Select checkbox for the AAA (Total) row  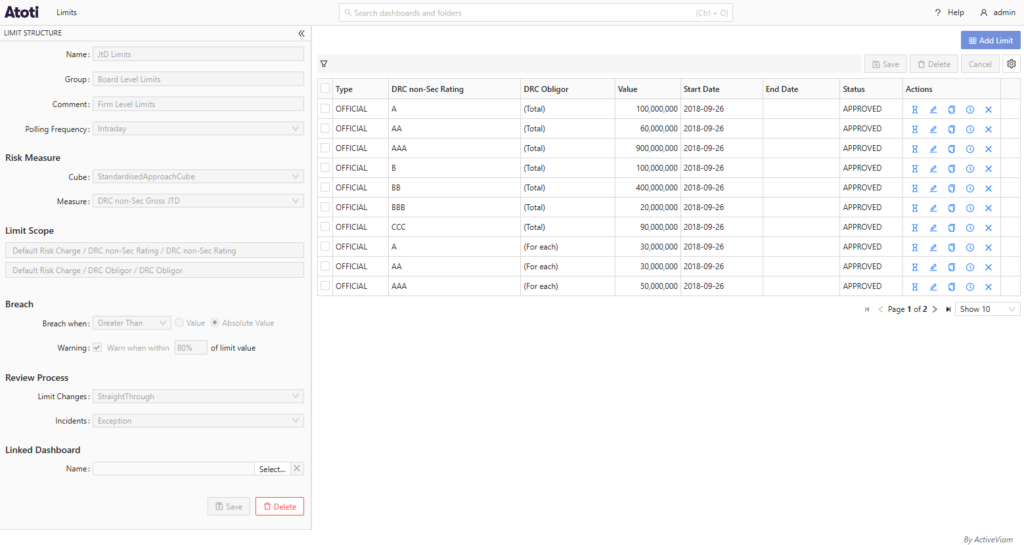[x=325, y=148]
